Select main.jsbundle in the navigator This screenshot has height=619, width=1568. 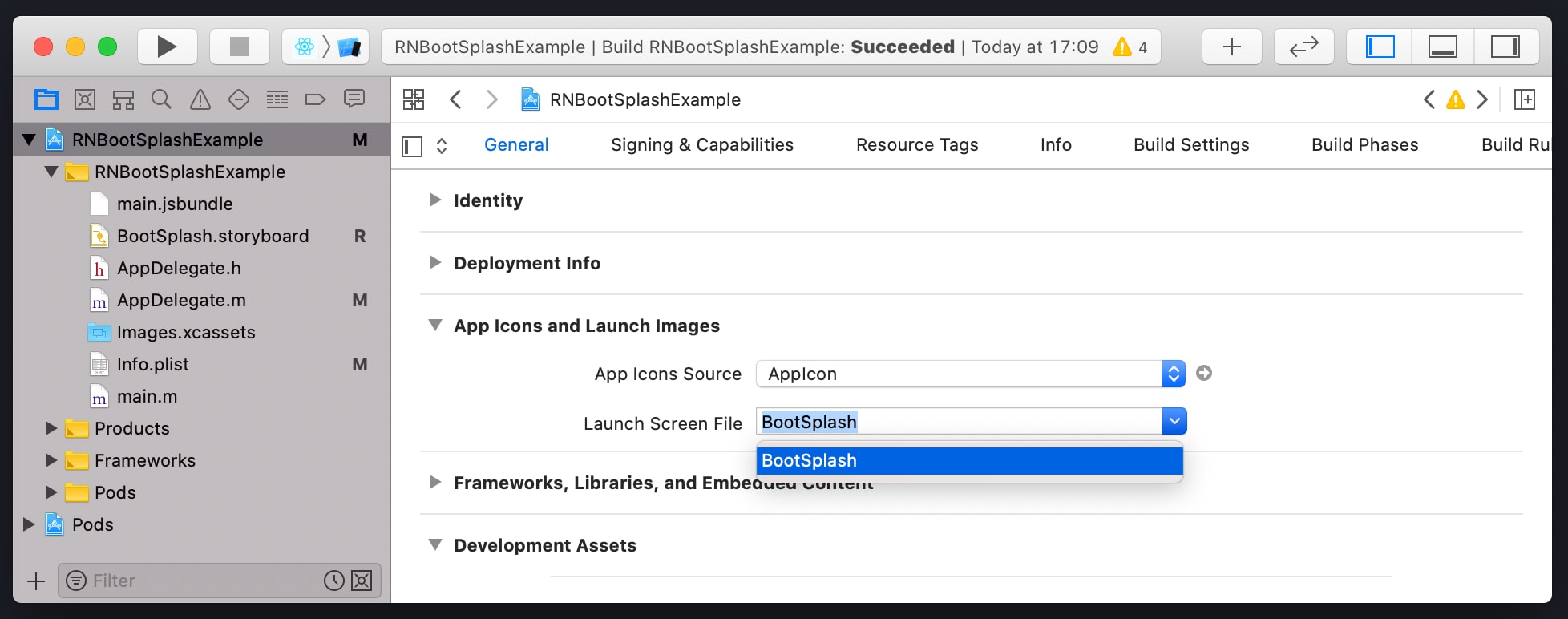point(175,204)
